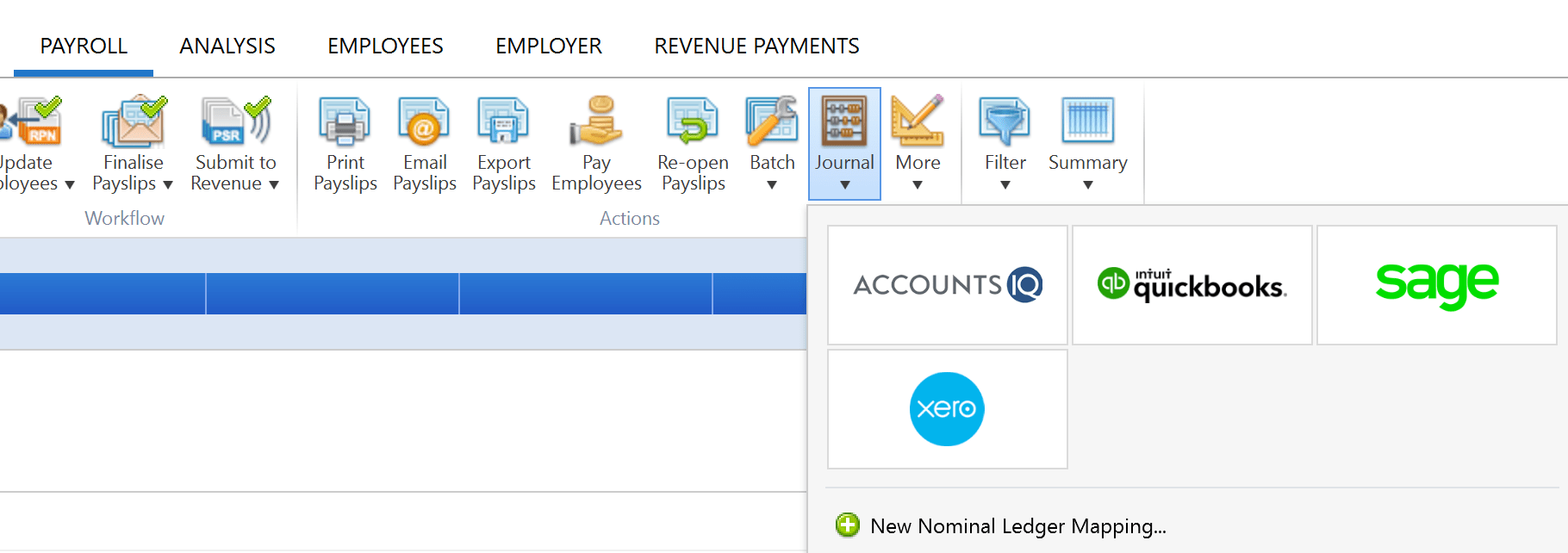Expand the Filter dropdown arrow
The height and width of the screenshot is (553, 1568).
click(1005, 184)
